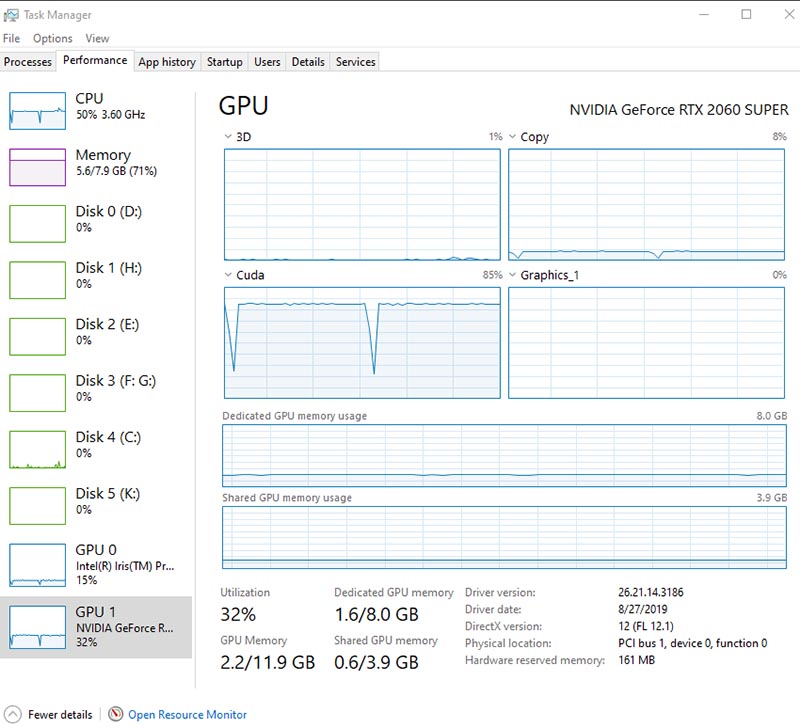Click the Copy 8% usage value
The height and width of the screenshot is (728, 800).
tap(779, 136)
